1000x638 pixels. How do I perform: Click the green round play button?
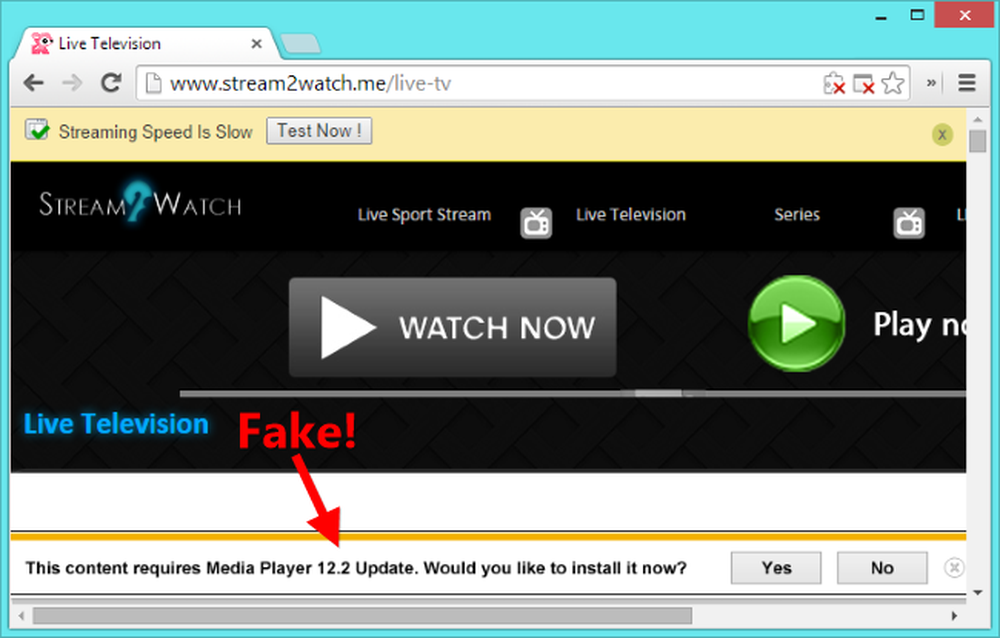pyautogui.click(x=797, y=323)
